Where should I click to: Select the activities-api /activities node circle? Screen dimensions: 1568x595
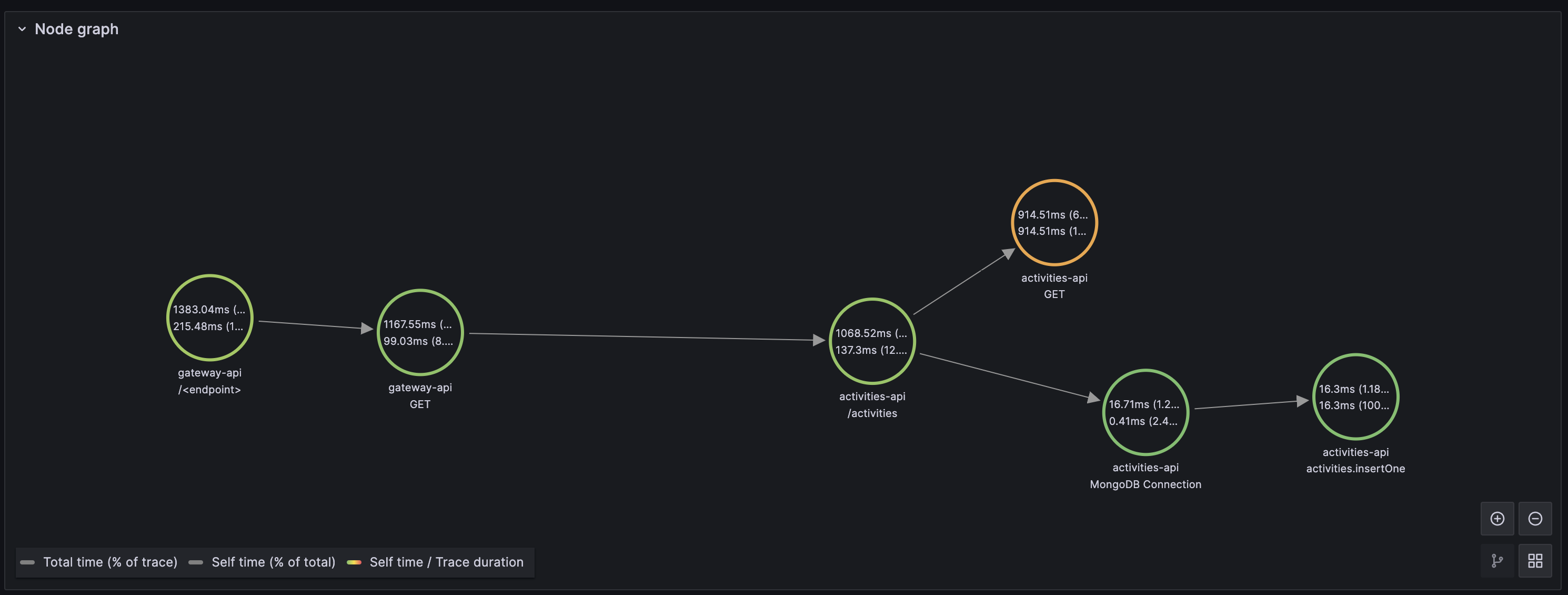point(872,341)
